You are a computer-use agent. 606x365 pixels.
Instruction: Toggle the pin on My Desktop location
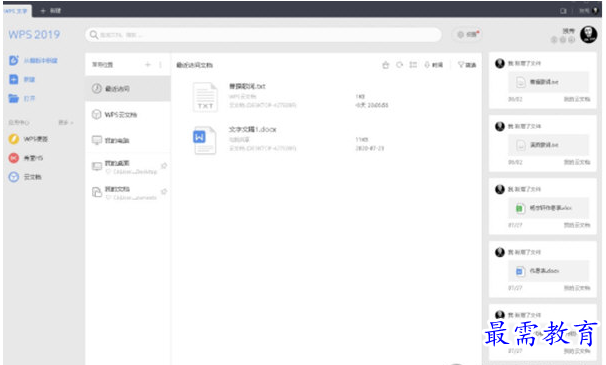coord(164,166)
